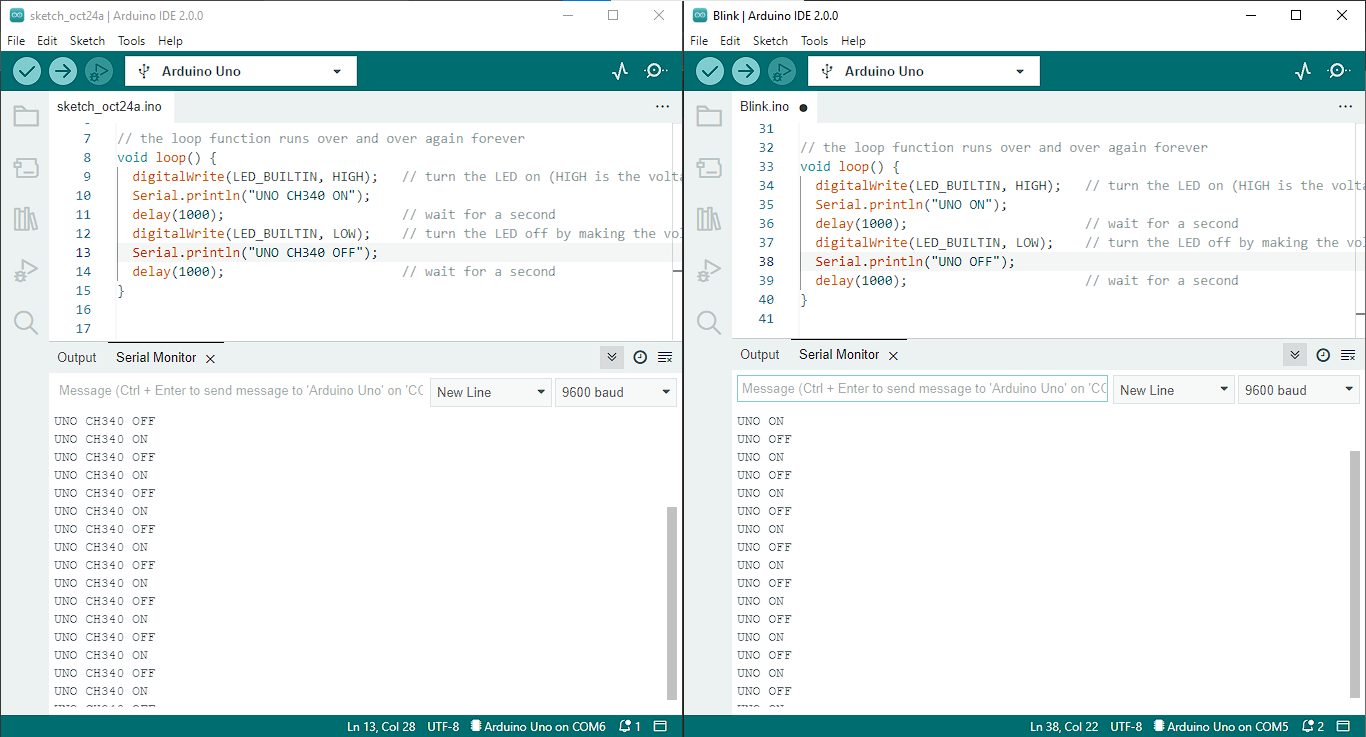This screenshot has width=1366, height=737.
Task: Open New Line dropdown in sketch_oct24a window
Action: pos(491,392)
